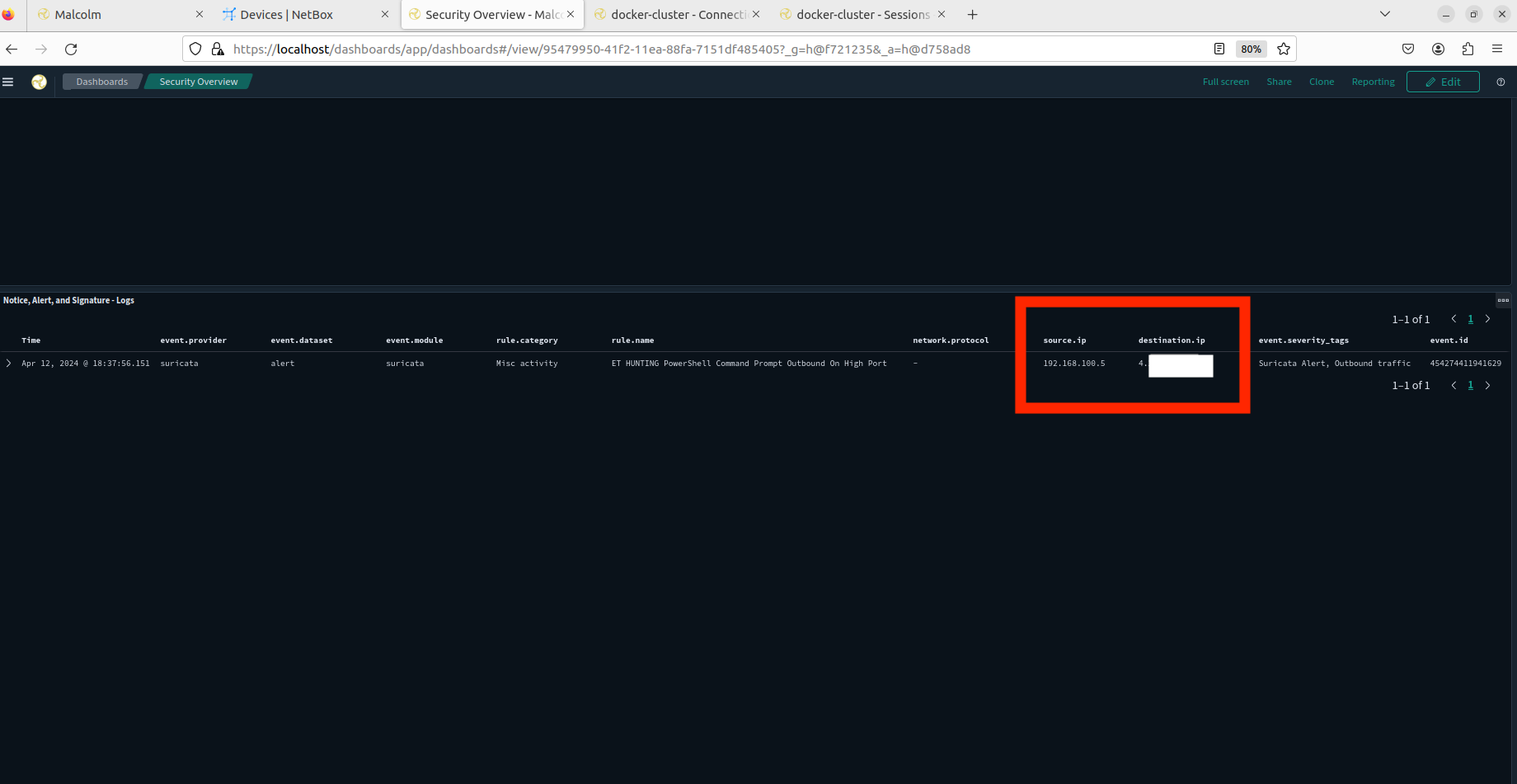Image resolution: width=1517 pixels, height=784 pixels.
Task: Open panel options menu for Logs panel
Action: [1503, 300]
